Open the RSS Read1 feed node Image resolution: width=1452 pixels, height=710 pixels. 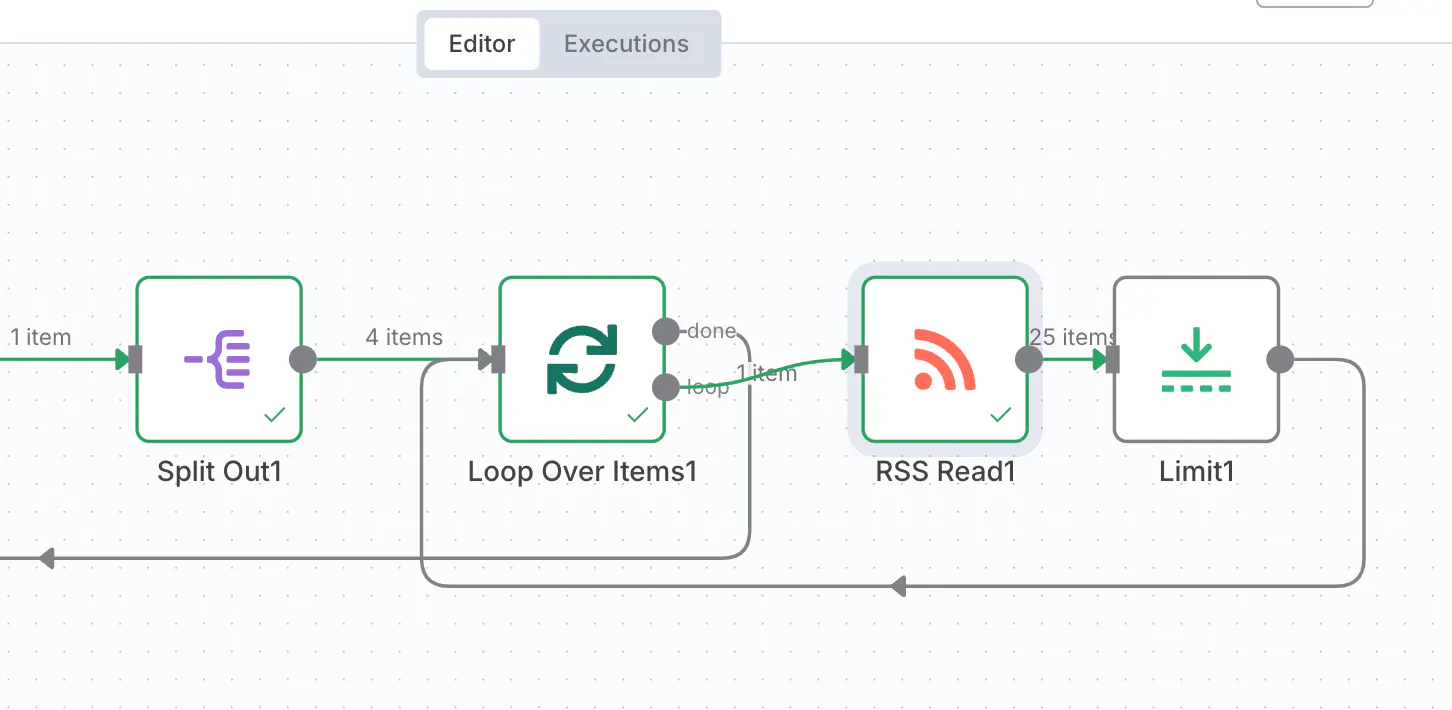point(945,359)
